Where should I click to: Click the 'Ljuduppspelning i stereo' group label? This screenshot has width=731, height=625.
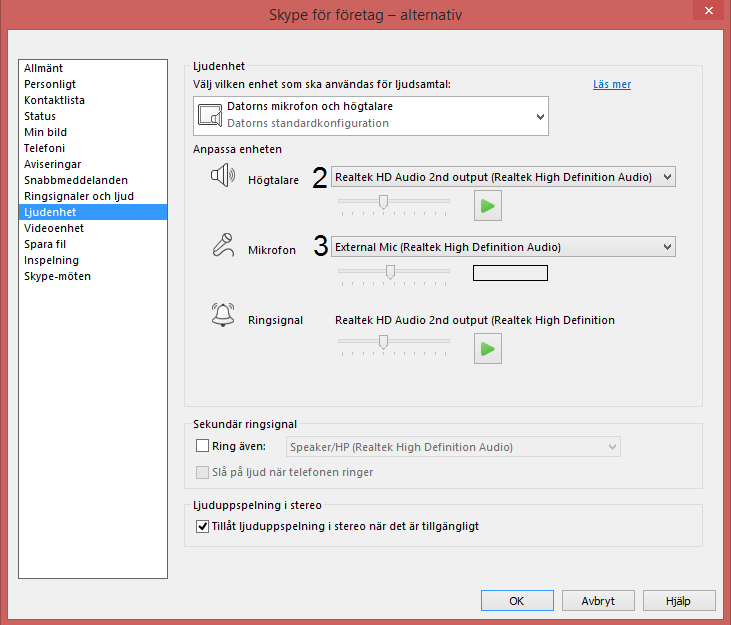click(x=257, y=505)
